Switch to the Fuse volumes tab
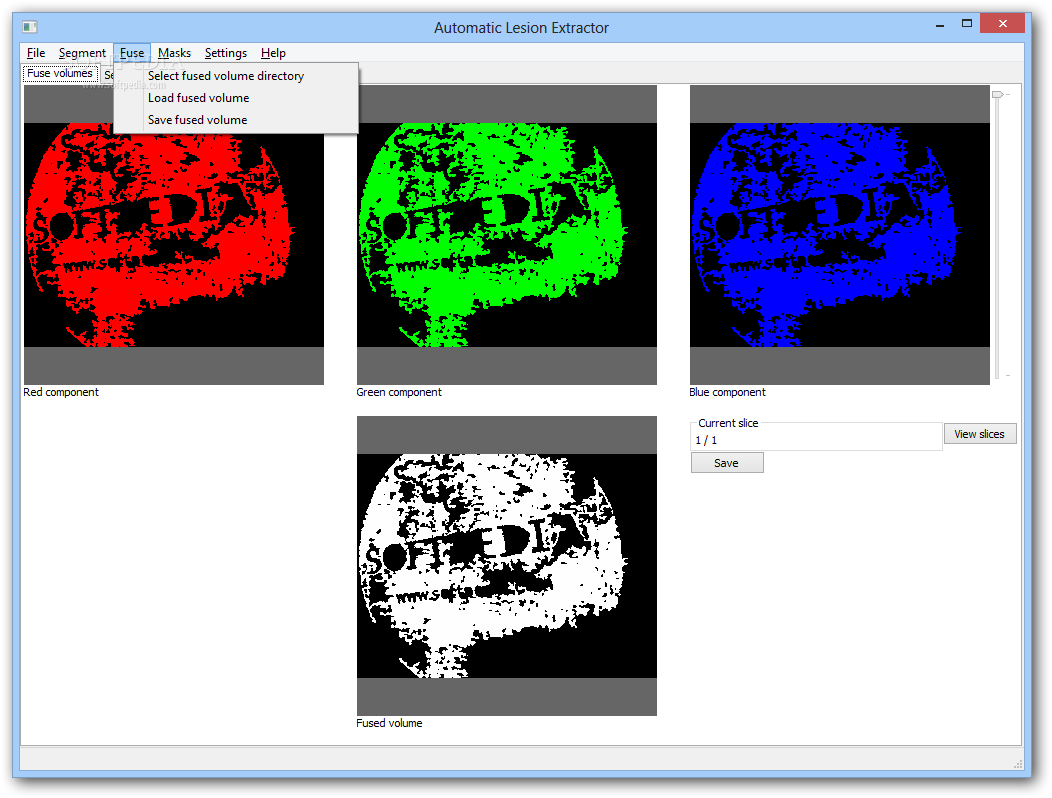 [60, 74]
